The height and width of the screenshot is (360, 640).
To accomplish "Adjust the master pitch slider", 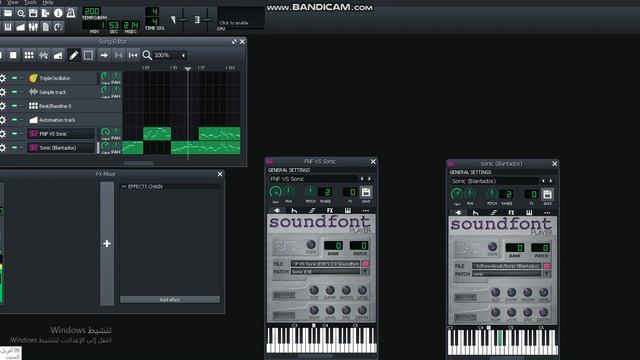I will coord(207,20).
